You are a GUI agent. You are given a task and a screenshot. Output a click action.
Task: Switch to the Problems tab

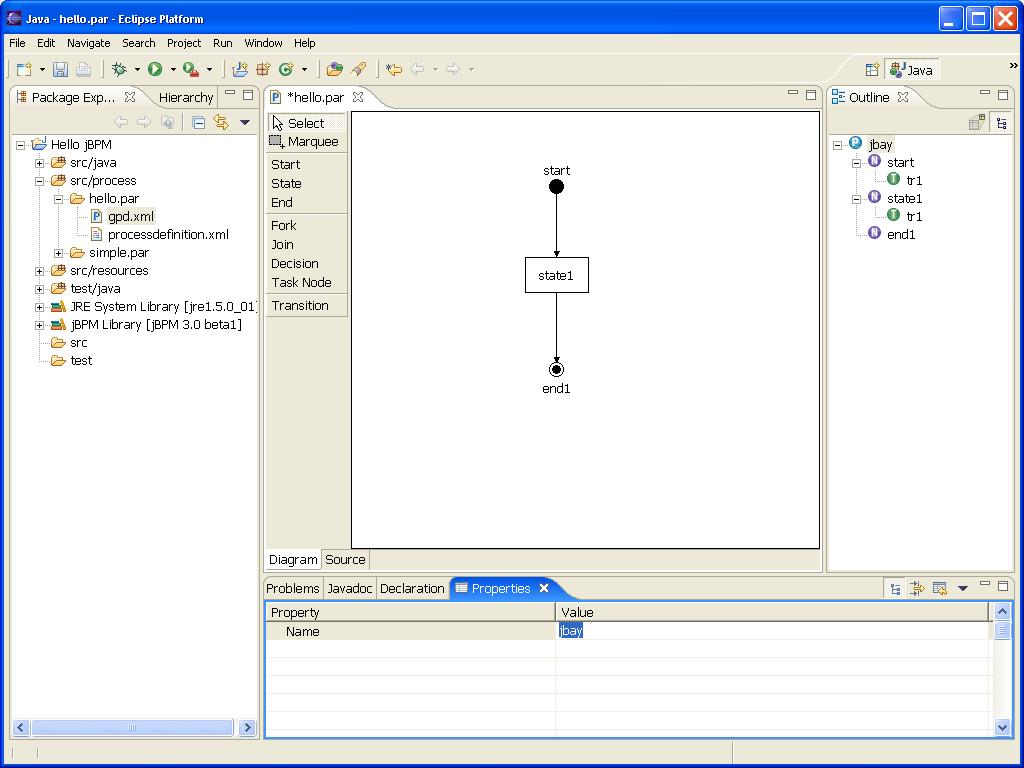(292, 588)
